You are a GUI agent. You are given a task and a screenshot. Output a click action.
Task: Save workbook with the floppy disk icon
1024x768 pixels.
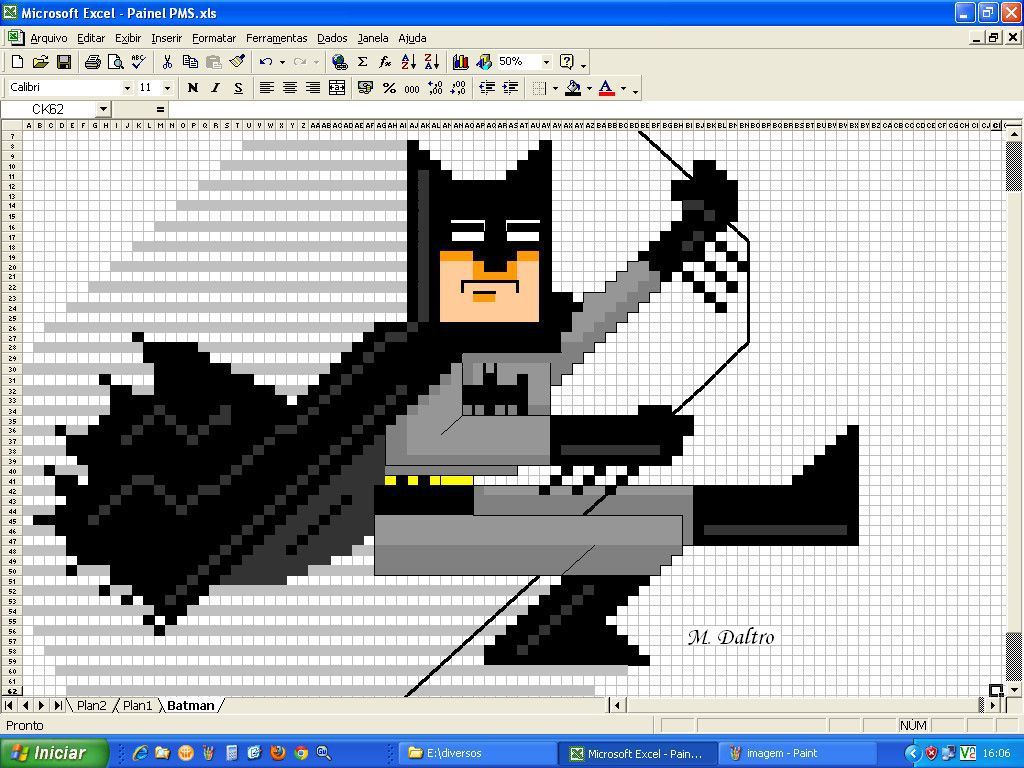(64, 62)
